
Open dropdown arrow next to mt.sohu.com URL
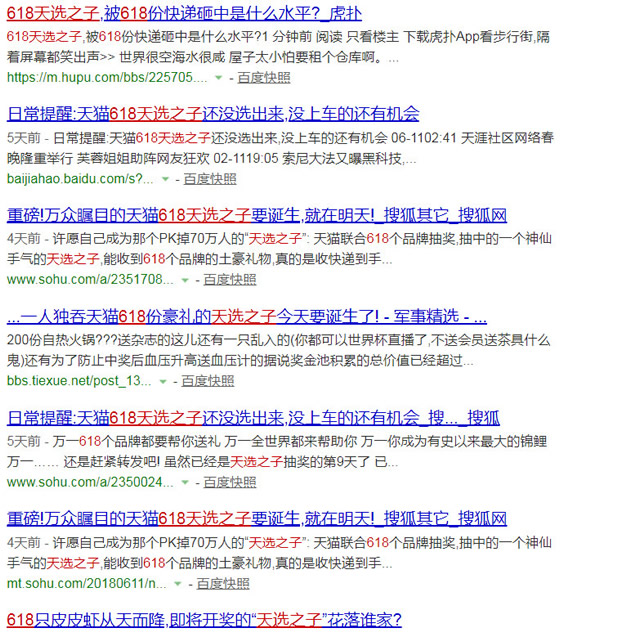pos(180,585)
